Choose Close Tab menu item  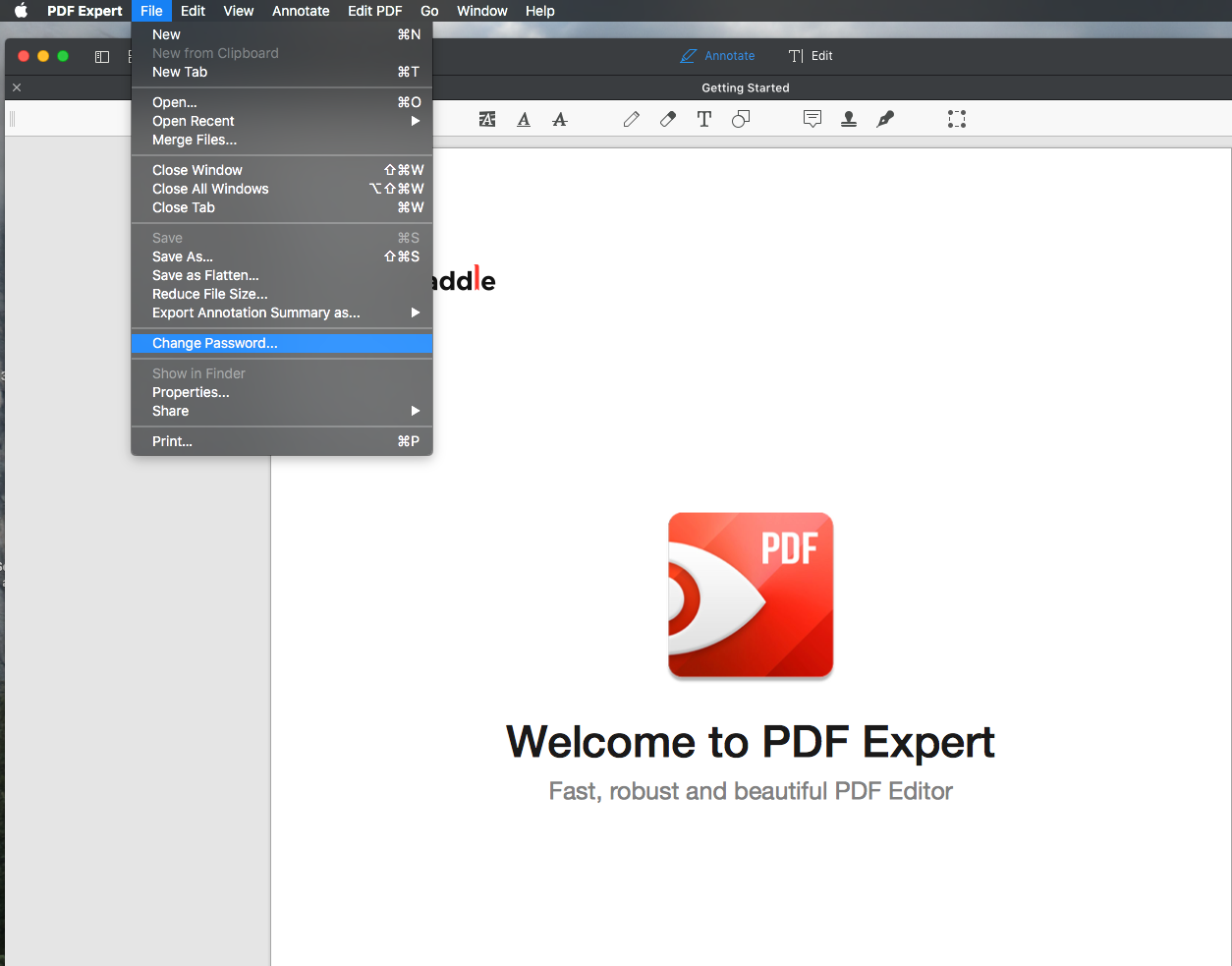coord(282,207)
